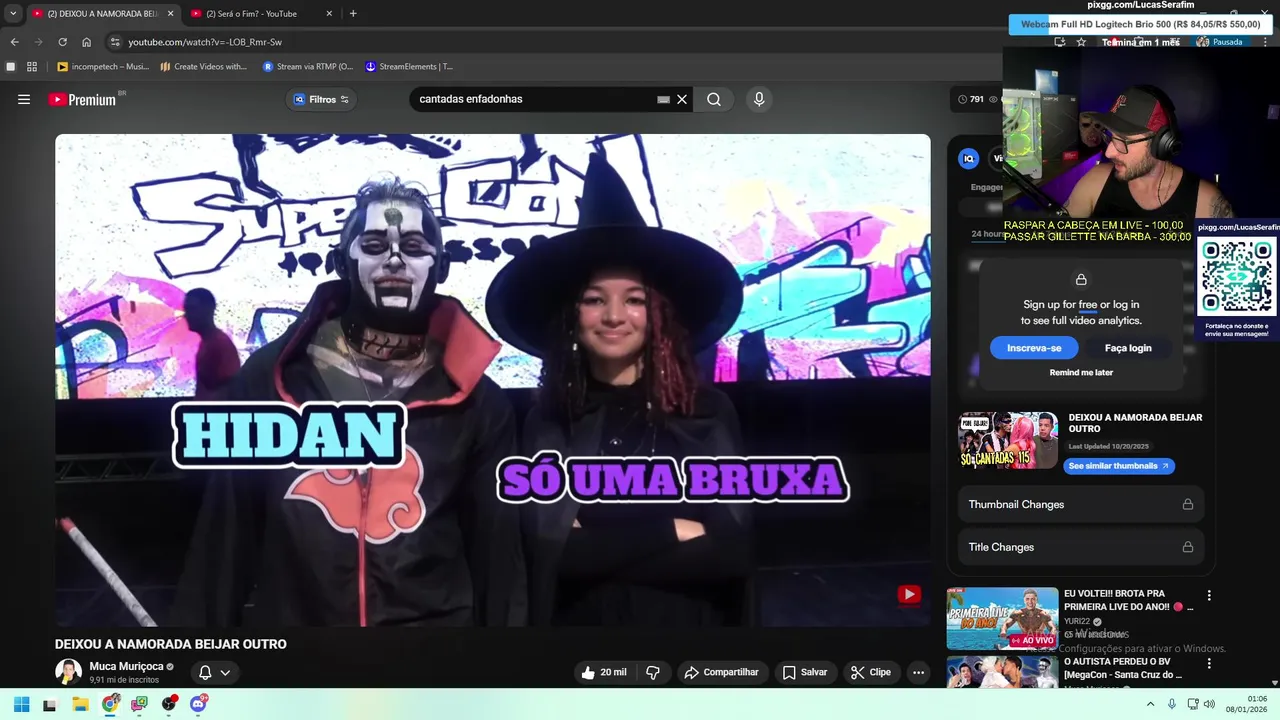Start voice search with the microphone icon
Image resolution: width=1280 pixels, height=720 pixels.
[x=759, y=99]
